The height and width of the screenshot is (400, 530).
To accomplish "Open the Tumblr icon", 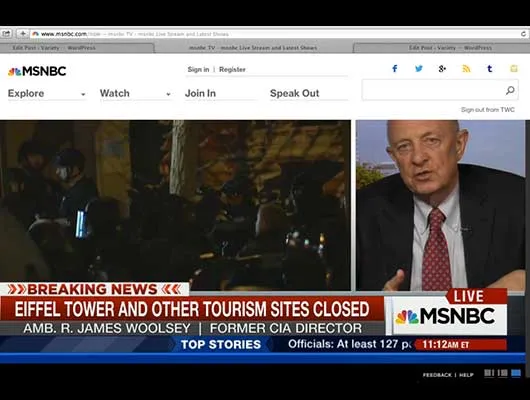I will [x=489, y=69].
